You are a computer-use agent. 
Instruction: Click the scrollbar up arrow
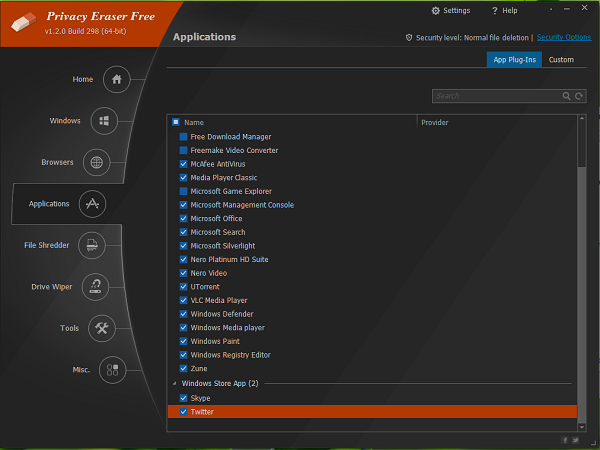tap(582, 119)
